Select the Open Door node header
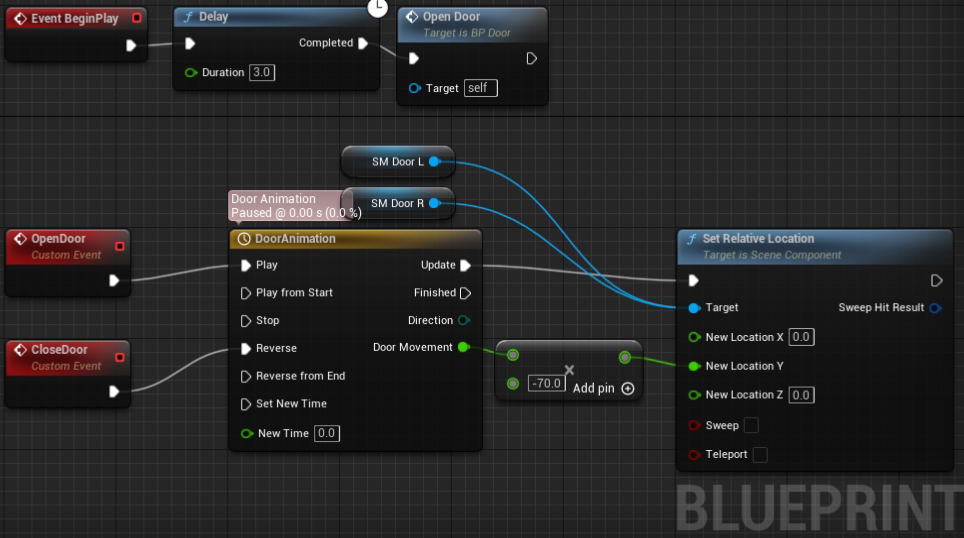 [x=472, y=25]
